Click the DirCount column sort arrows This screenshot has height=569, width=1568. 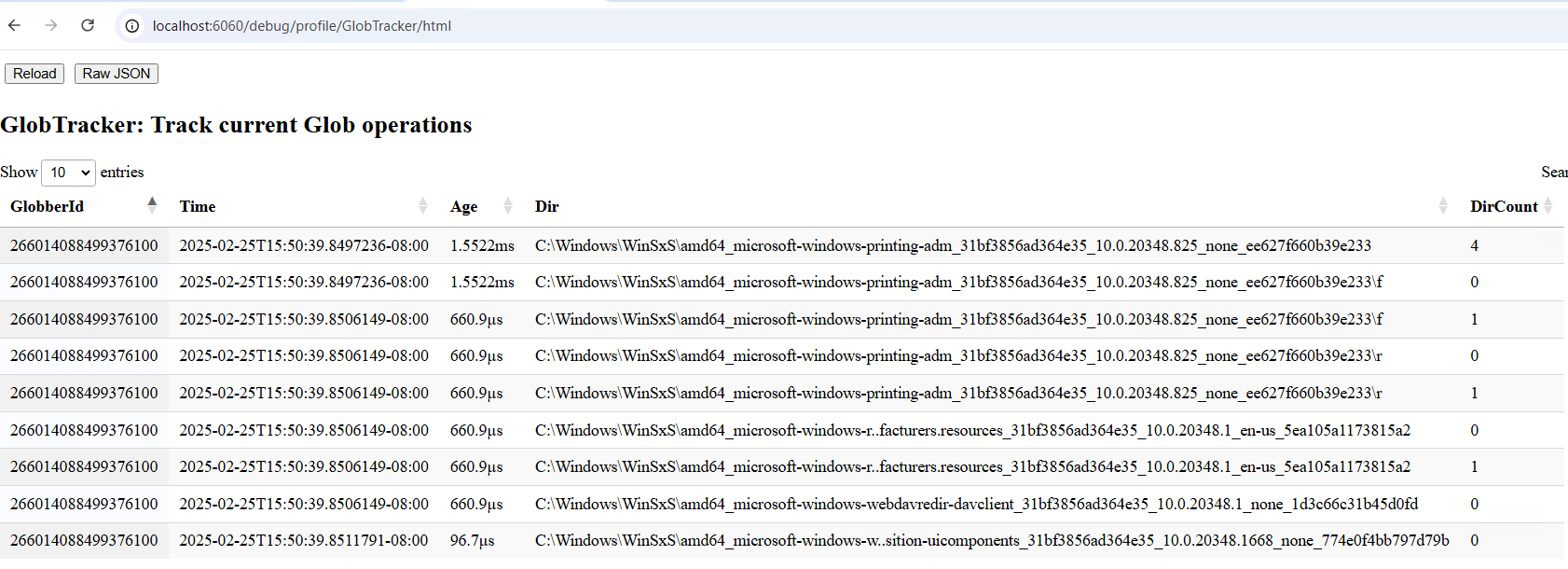tap(1548, 205)
